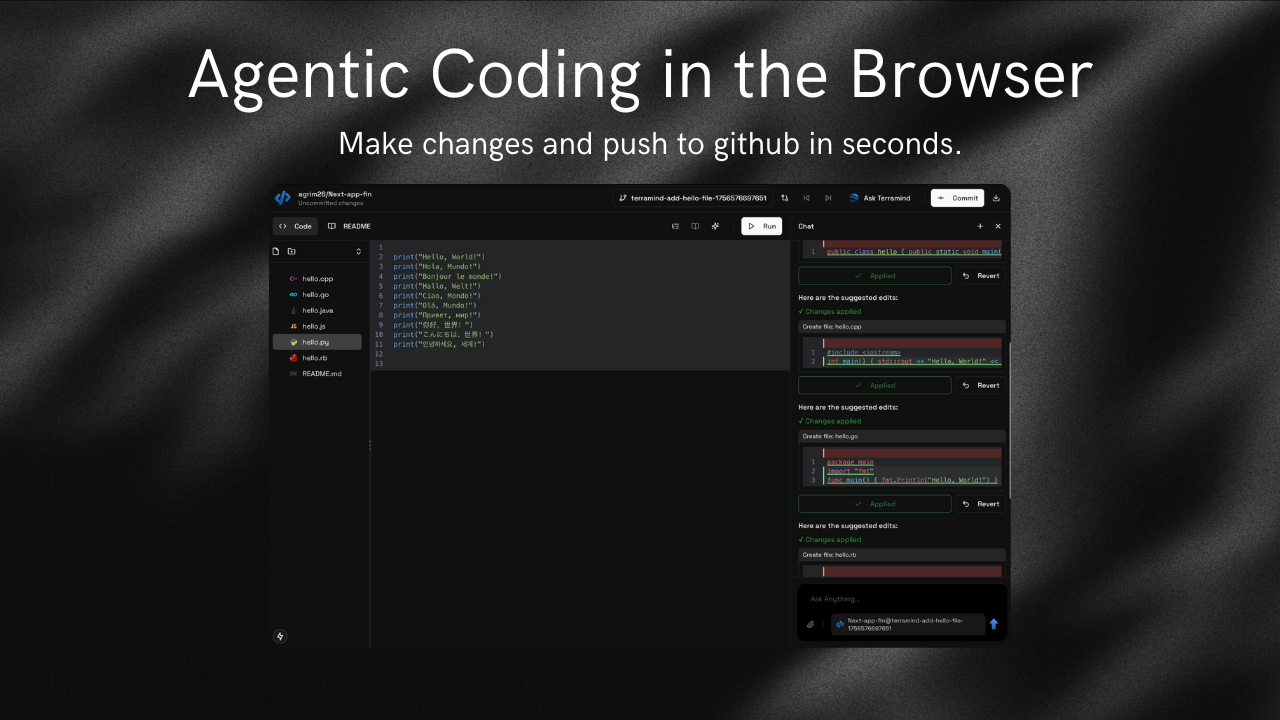This screenshot has height=720, width=1280.
Task: Click the paperclip attachment icon in chat input
Action: [x=810, y=624]
